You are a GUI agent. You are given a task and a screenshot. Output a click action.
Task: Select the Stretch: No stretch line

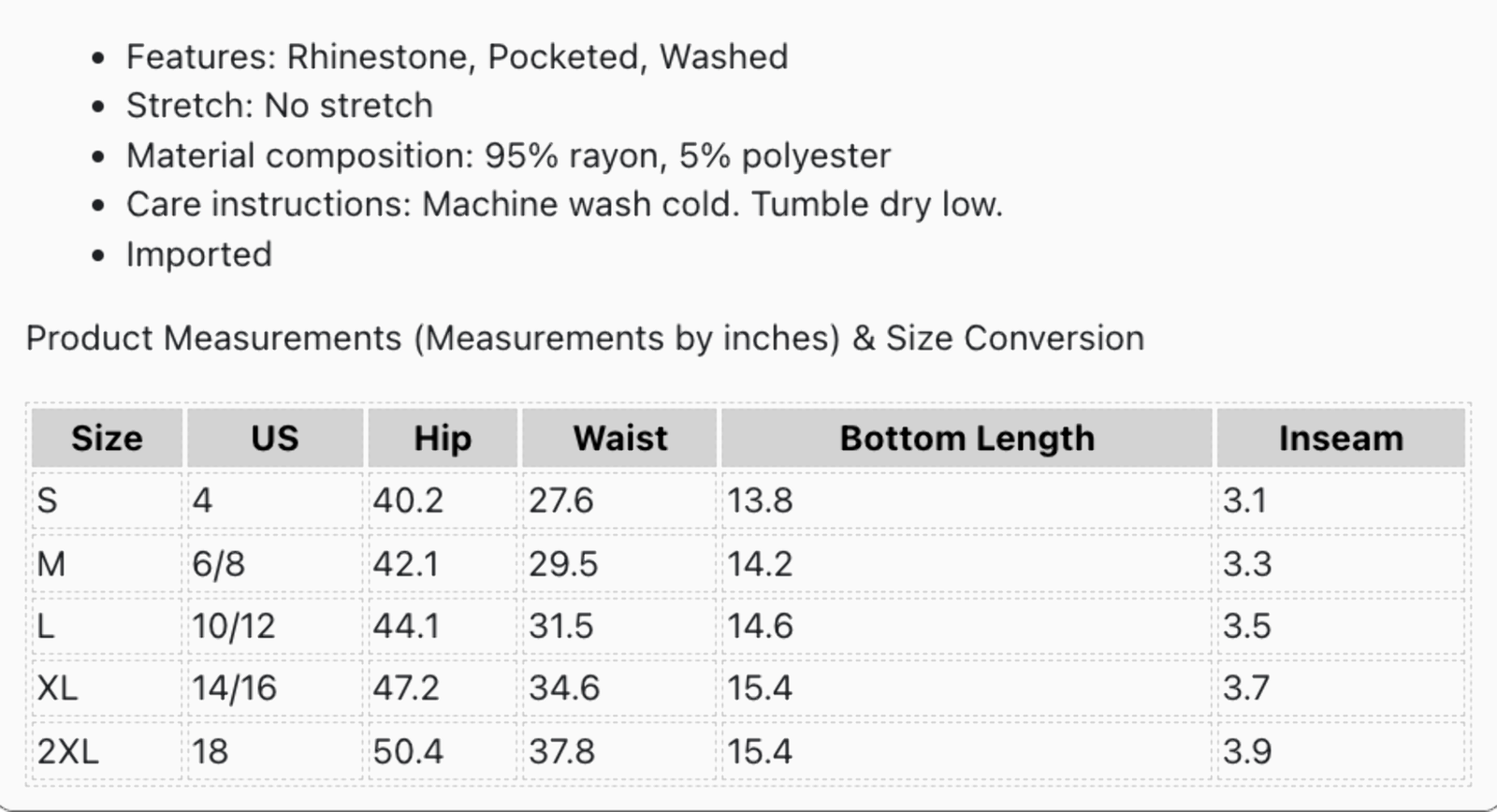coord(280,106)
